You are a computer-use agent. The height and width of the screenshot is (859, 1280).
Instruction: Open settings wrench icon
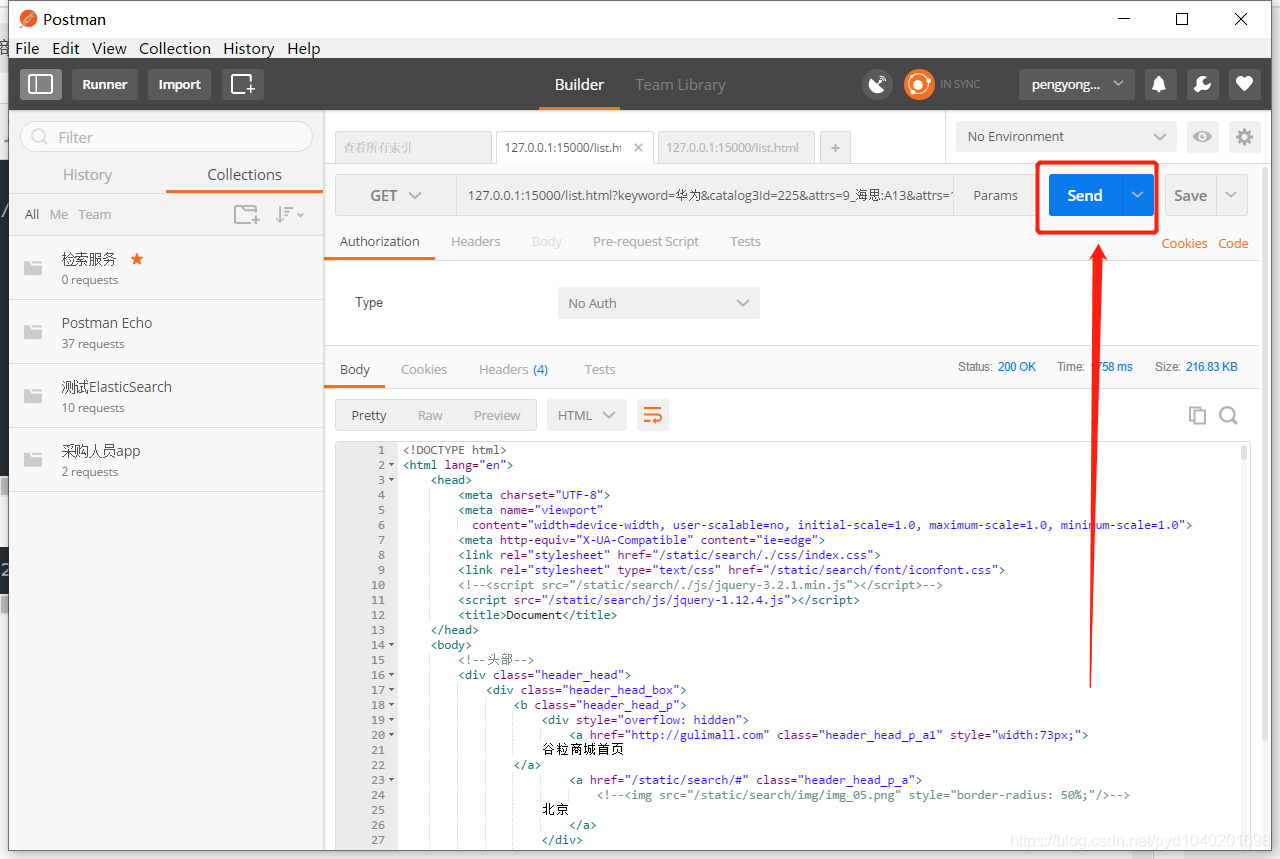1202,84
